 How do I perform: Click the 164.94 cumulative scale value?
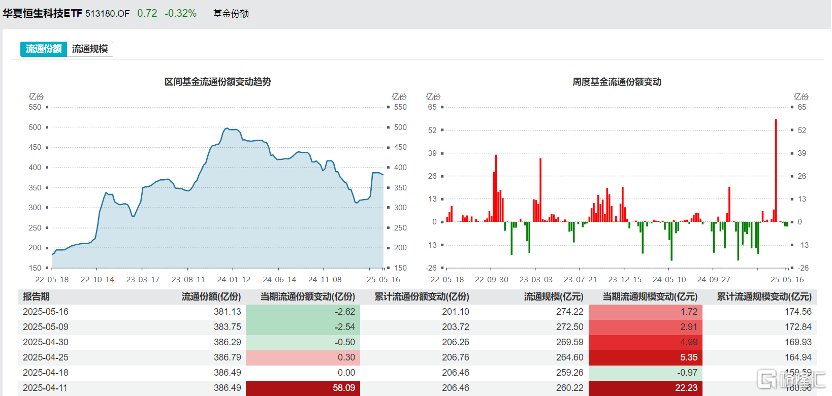(x=799, y=358)
